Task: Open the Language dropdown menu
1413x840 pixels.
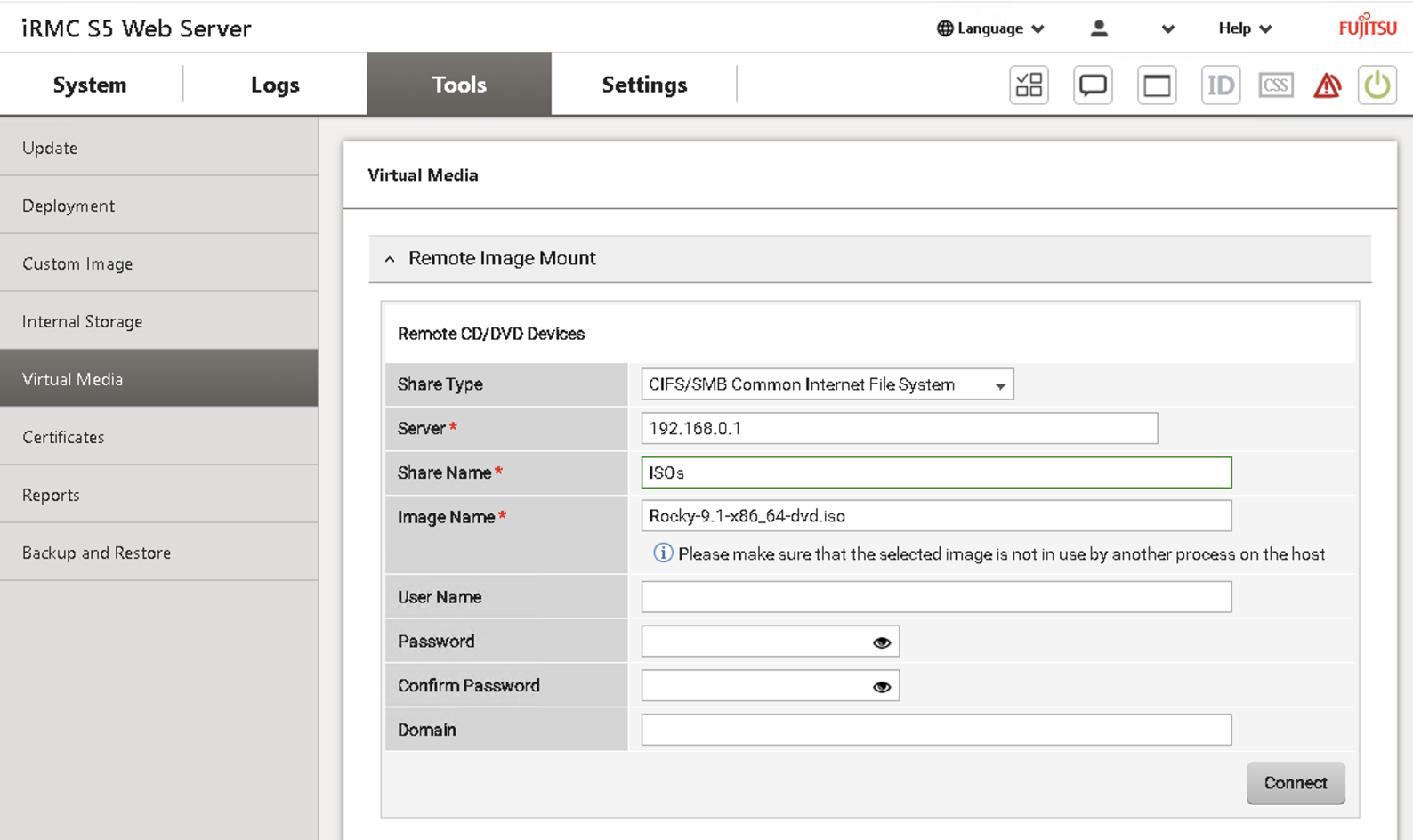Action: tap(990, 28)
